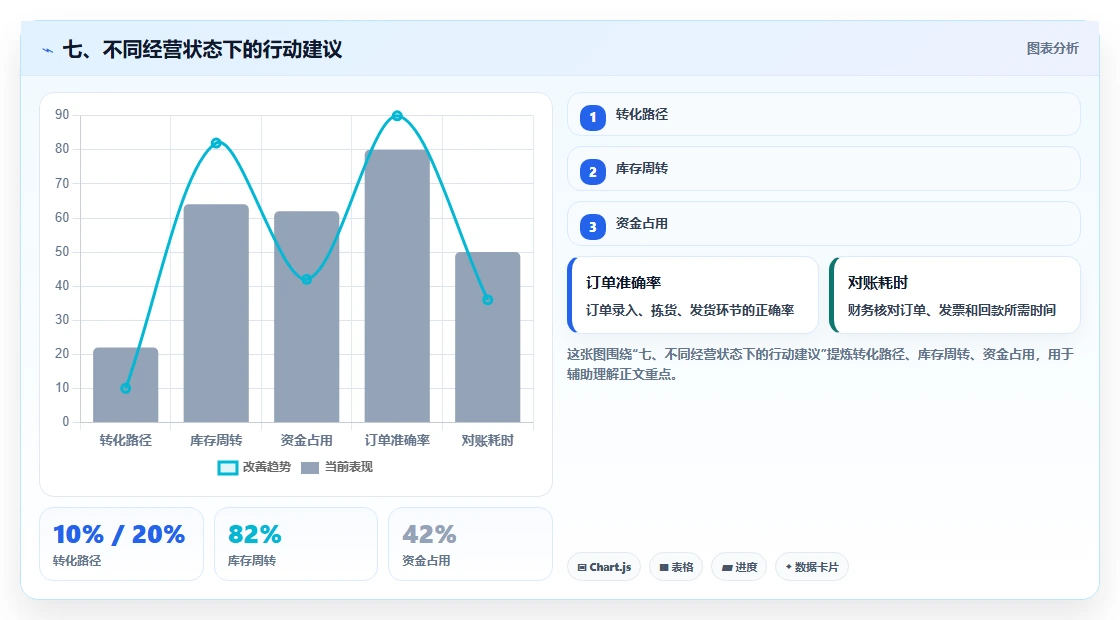The width and height of the screenshot is (1120, 620).
Task: Click the icon inside the 进度 tag
Action: pos(727,567)
